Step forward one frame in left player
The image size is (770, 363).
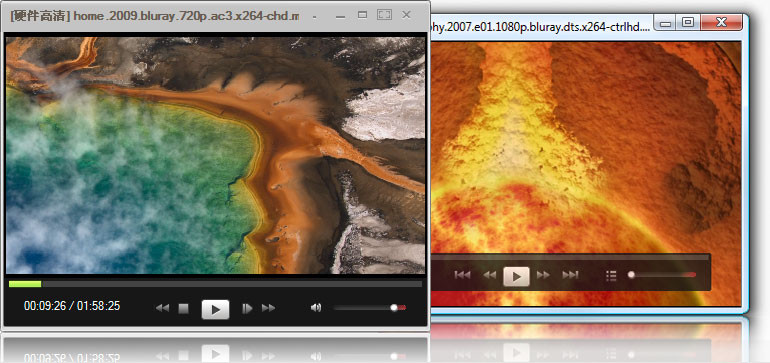tap(247, 308)
